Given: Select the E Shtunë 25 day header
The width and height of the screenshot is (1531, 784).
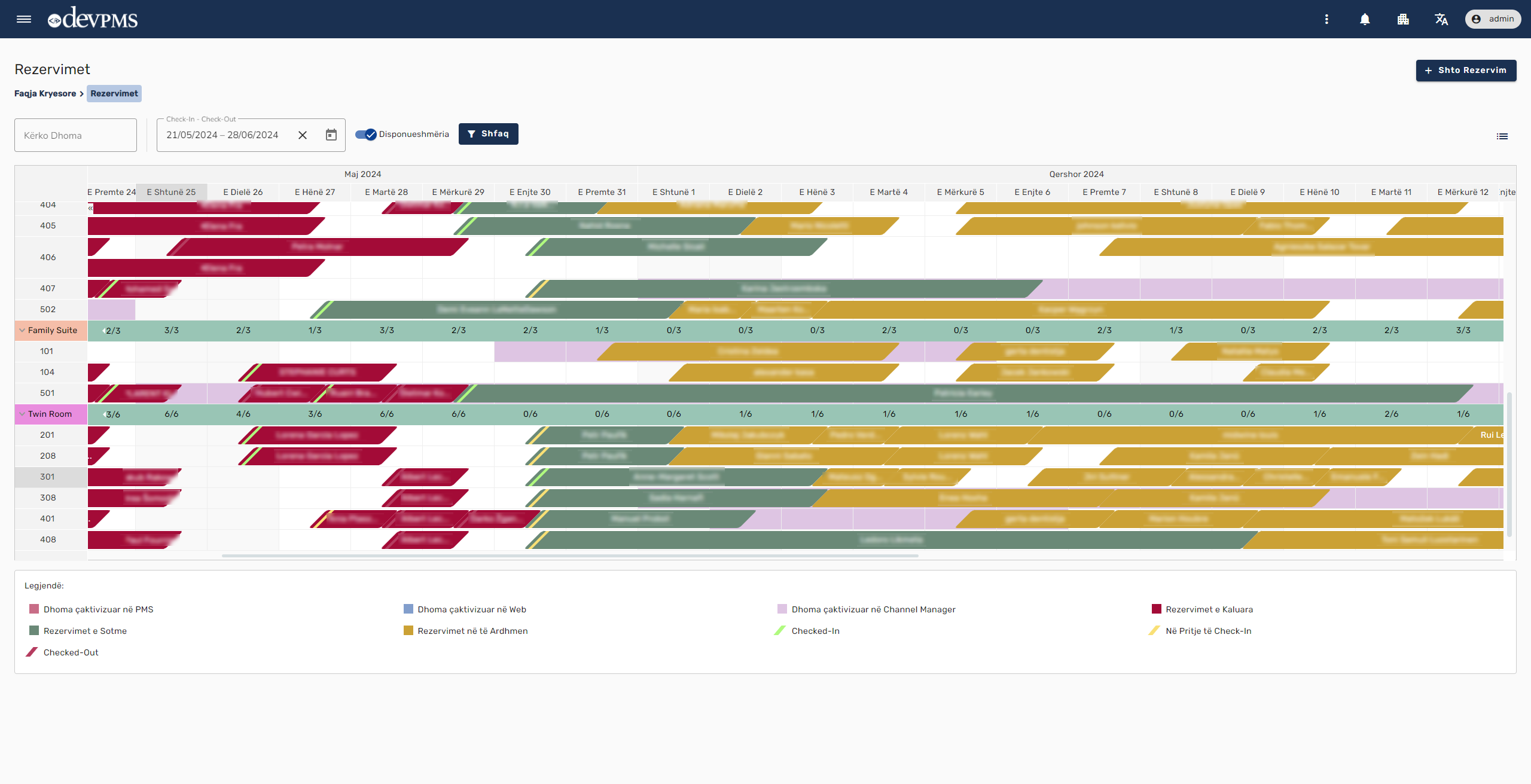Looking at the screenshot, I should click(171, 192).
